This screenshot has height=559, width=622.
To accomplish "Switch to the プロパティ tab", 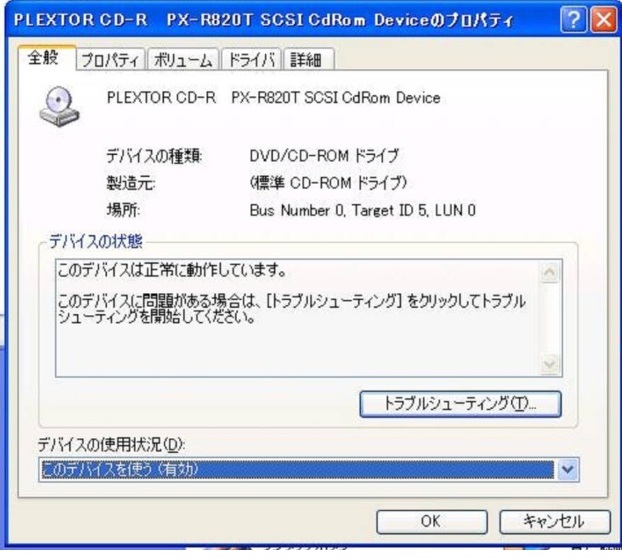I will pos(110,60).
